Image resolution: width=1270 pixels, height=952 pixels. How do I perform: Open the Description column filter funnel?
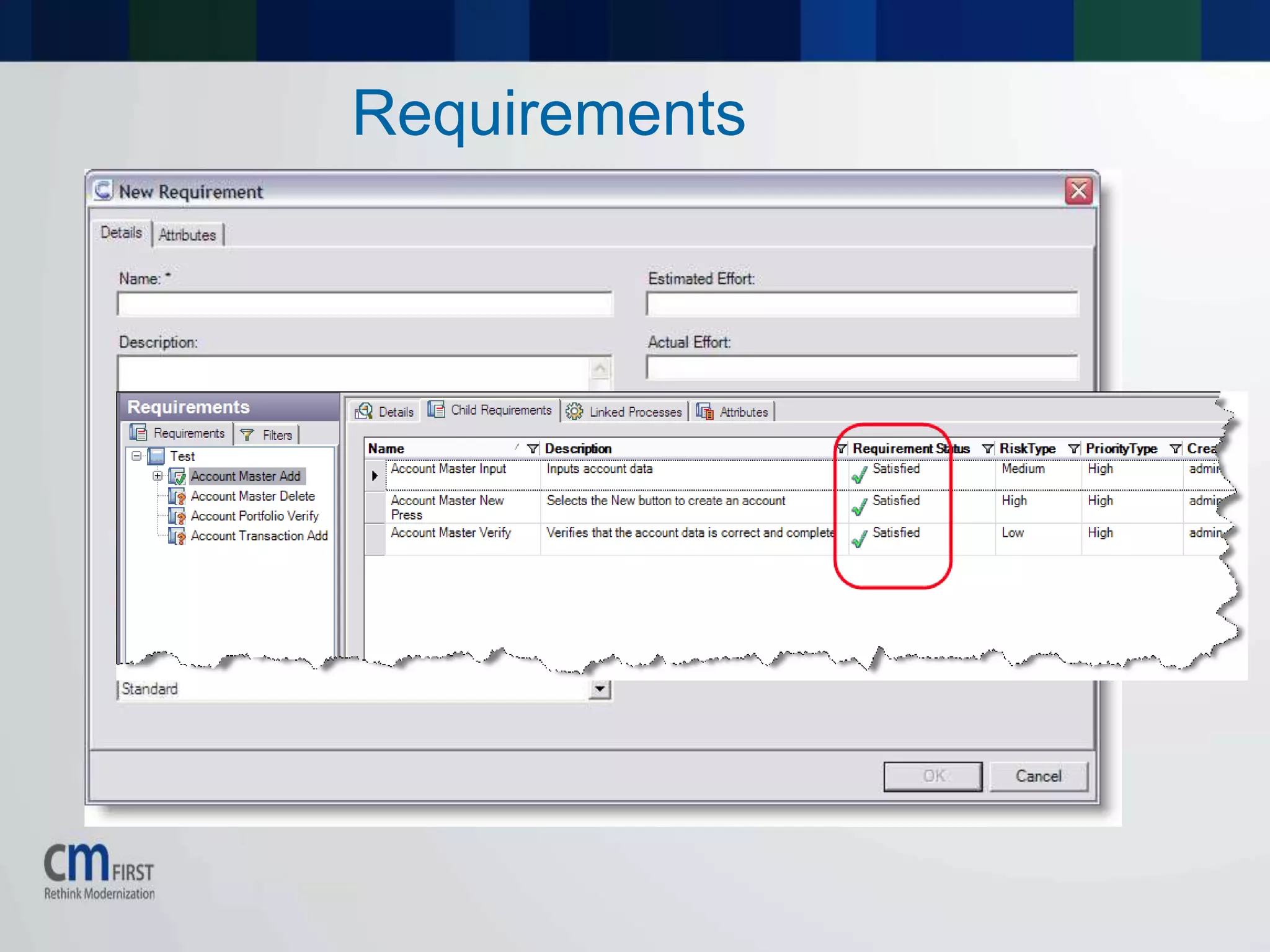click(841, 448)
